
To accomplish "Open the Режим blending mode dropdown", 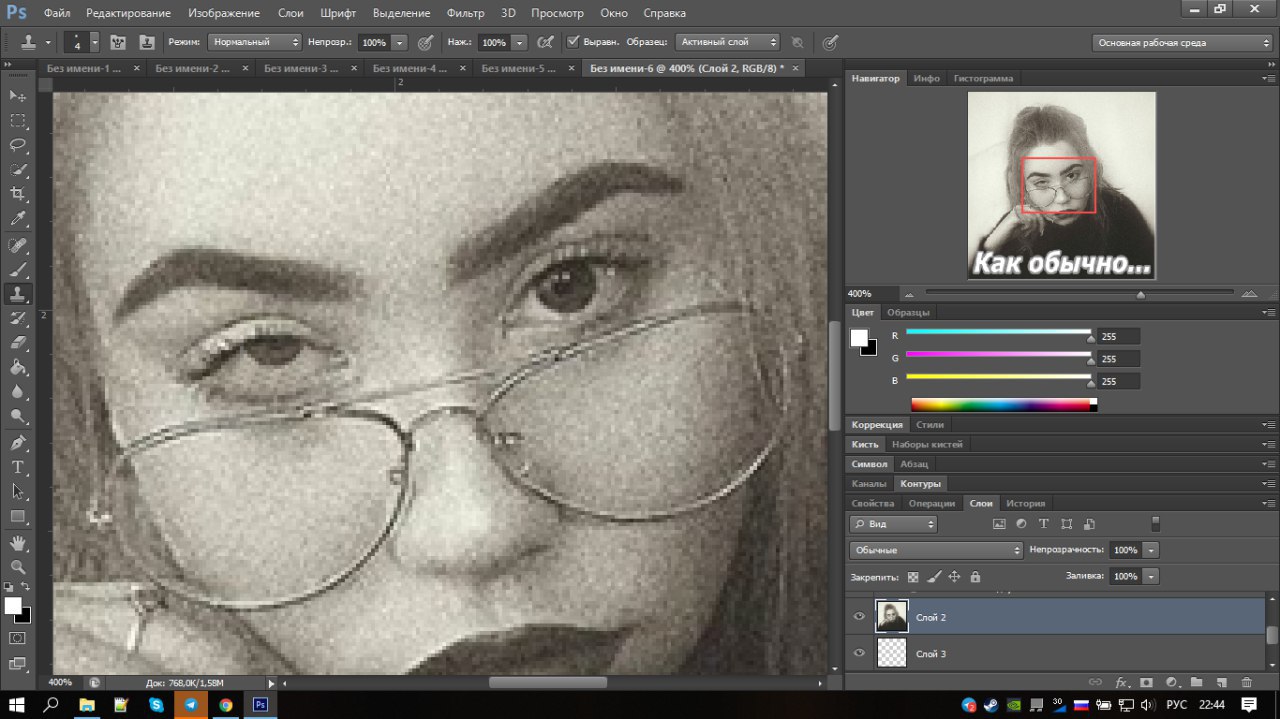I will coord(254,42).
